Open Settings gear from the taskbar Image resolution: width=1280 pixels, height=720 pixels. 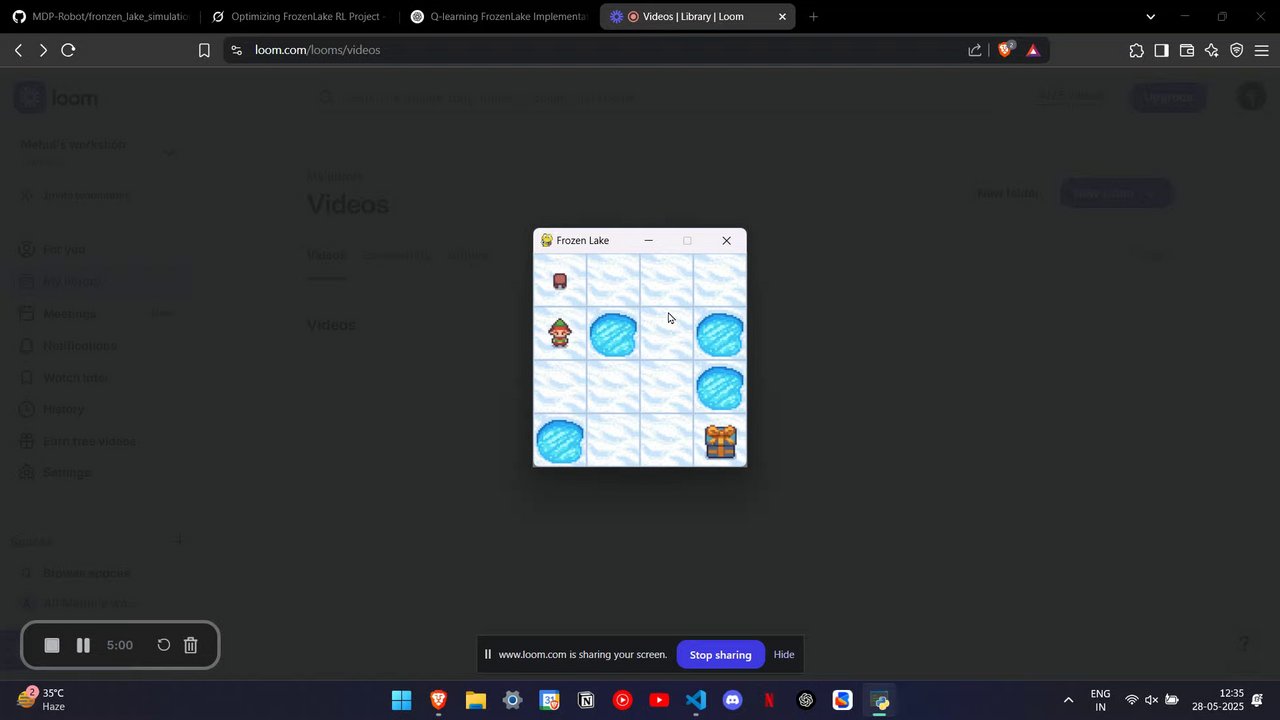click(512, 700)
